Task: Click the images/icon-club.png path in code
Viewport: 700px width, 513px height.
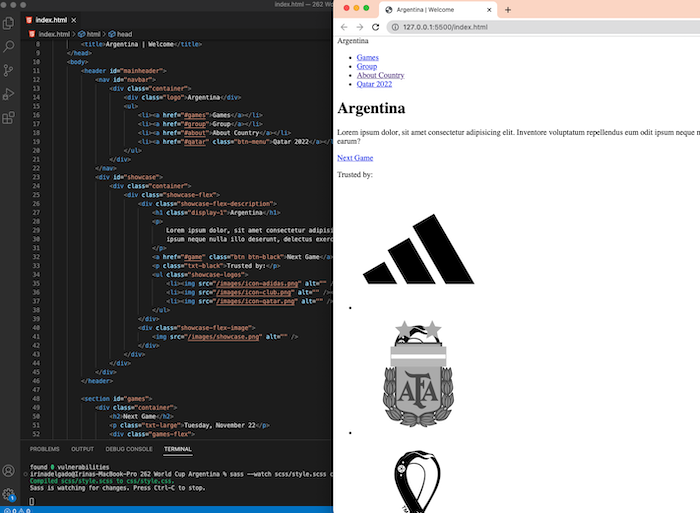Action: click(x=255, y=292)
